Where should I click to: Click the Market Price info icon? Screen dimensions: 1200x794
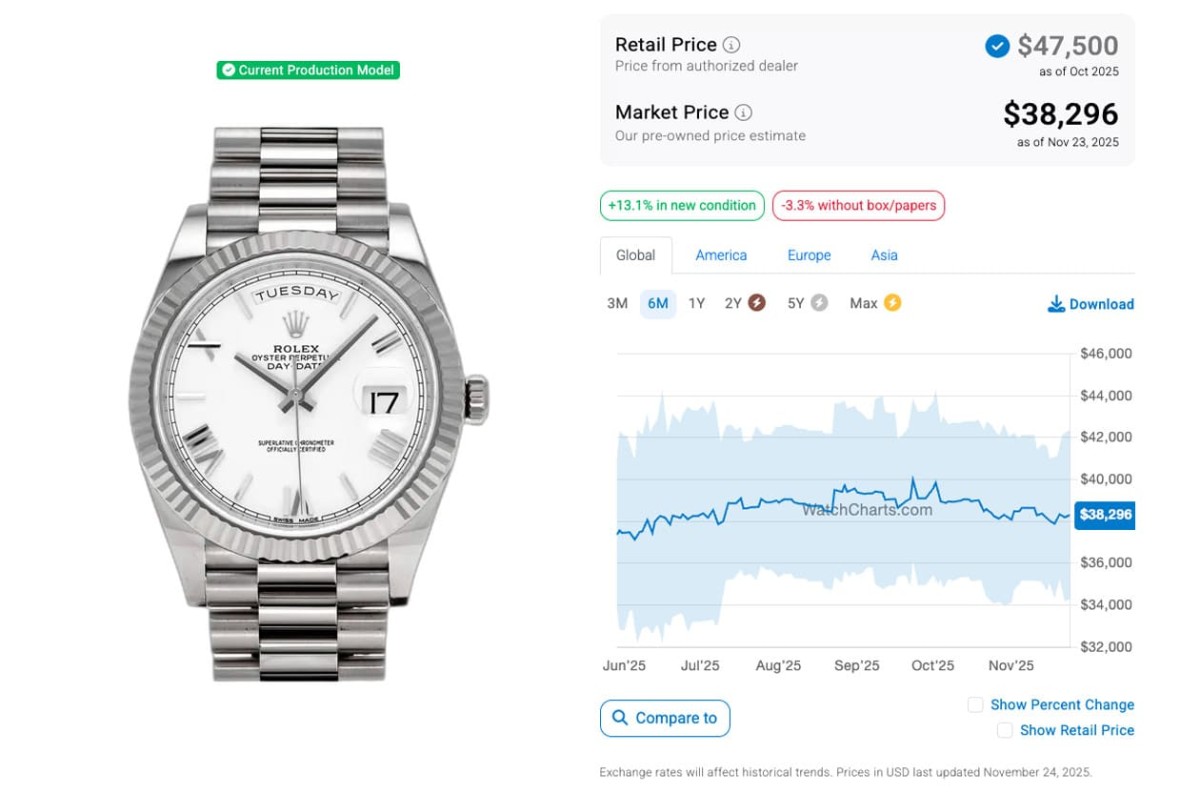coord(744,113)
